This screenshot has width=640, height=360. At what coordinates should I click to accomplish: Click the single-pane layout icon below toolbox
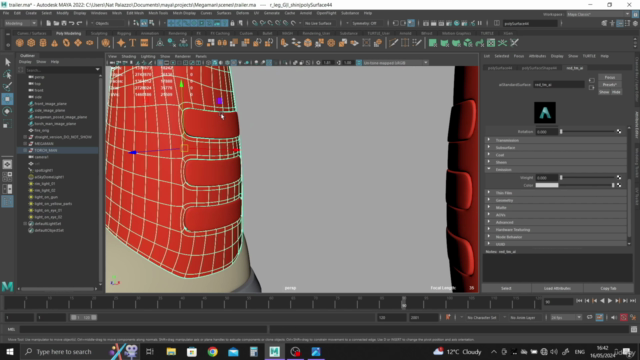[x=7, y=164]
